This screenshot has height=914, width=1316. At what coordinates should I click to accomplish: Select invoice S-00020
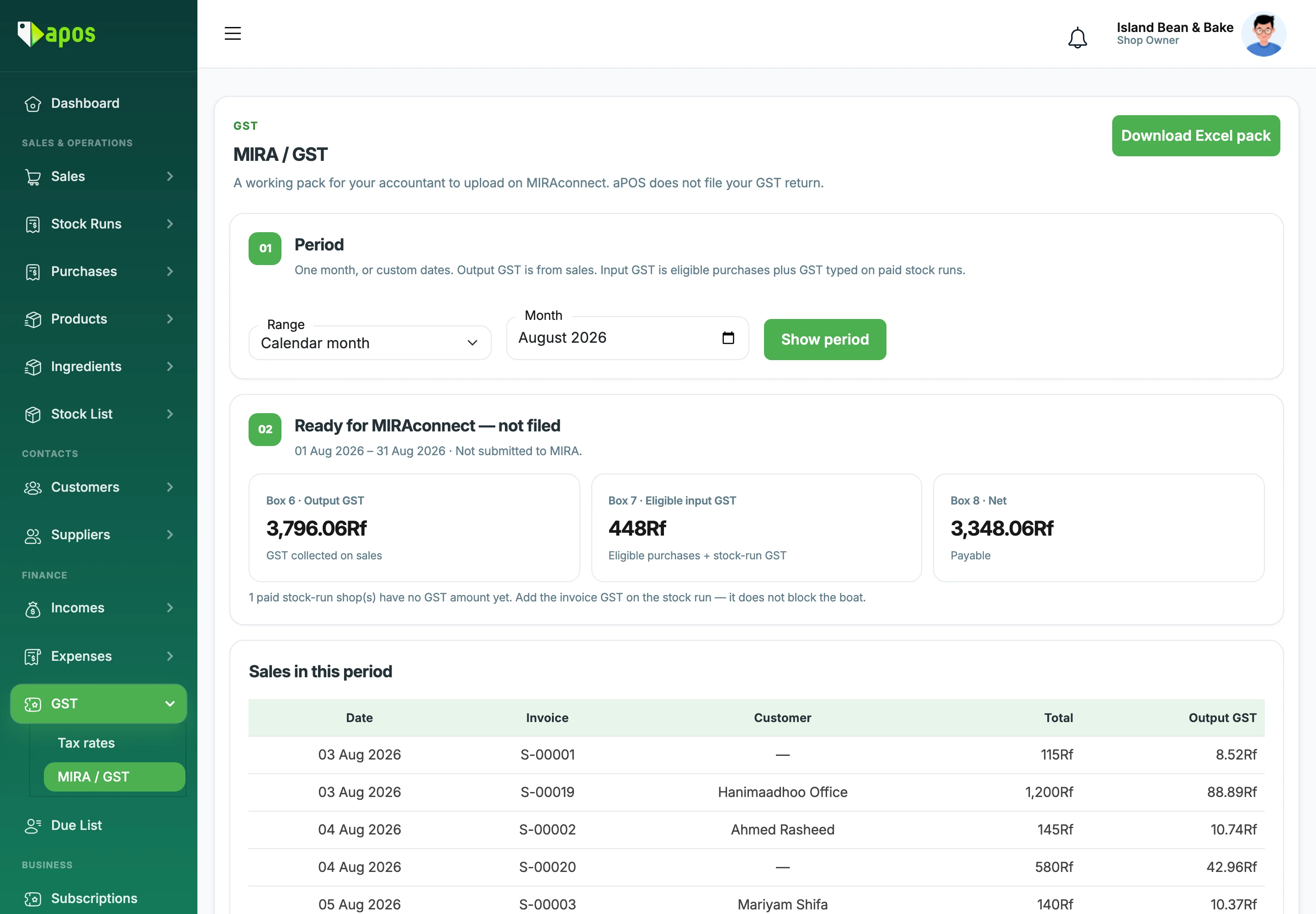[547, 867]
